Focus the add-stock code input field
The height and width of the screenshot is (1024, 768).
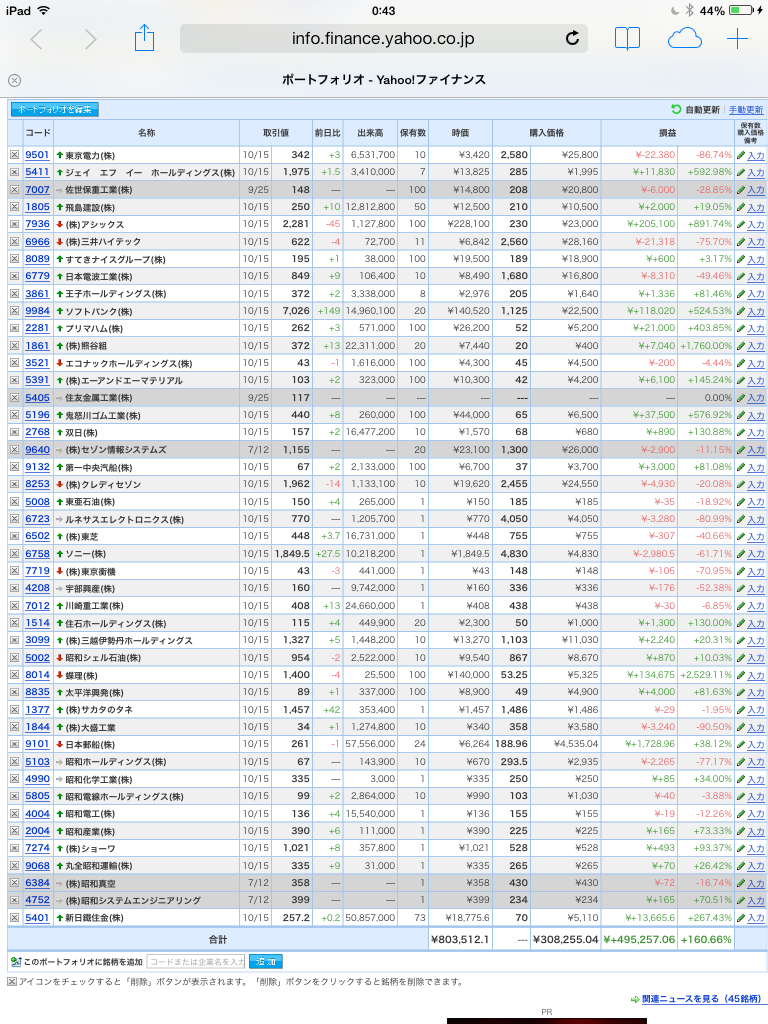(x=197, y=961)
